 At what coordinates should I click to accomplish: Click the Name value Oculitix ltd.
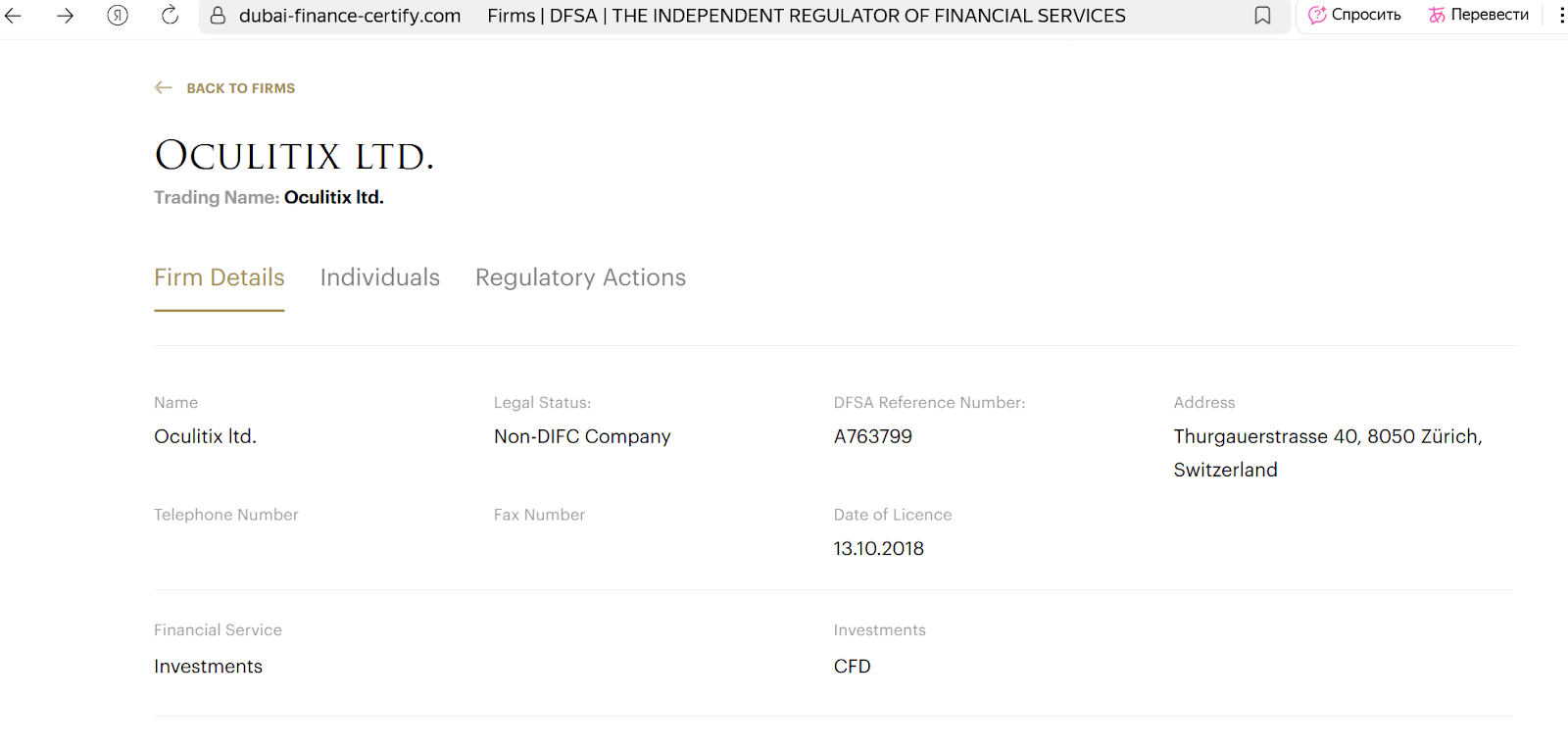point(205,436)
